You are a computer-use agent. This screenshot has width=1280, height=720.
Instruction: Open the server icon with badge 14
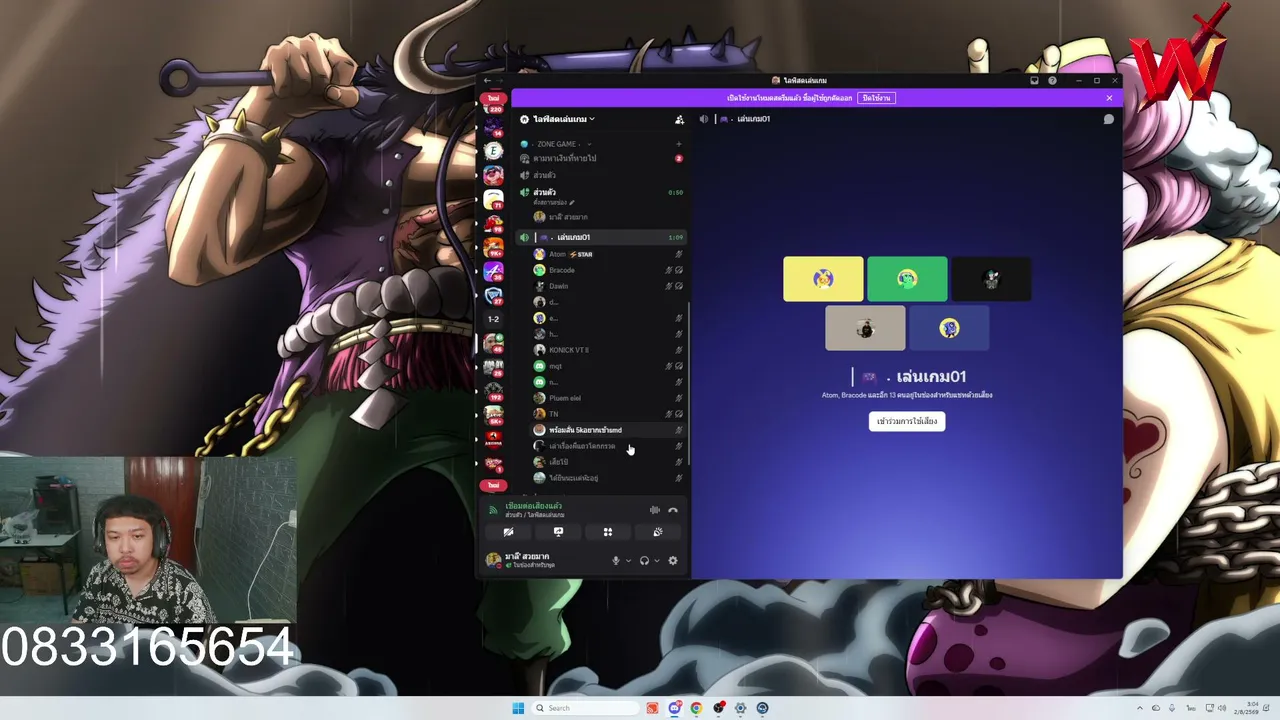tap(493, 126)
